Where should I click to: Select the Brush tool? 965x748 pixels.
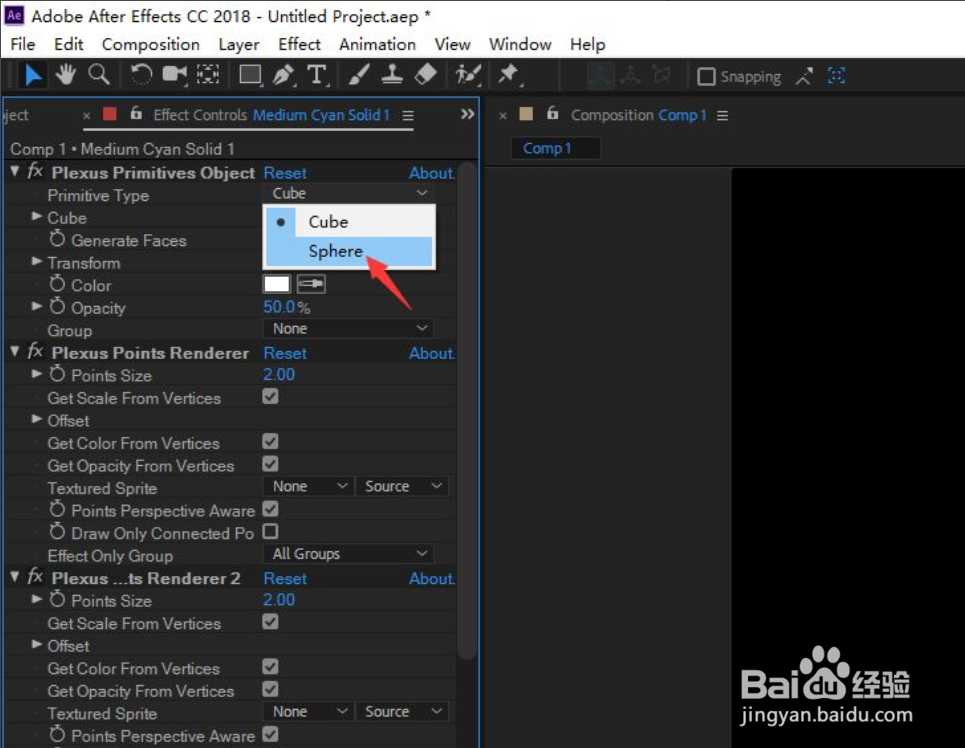(x=359, y=75)
